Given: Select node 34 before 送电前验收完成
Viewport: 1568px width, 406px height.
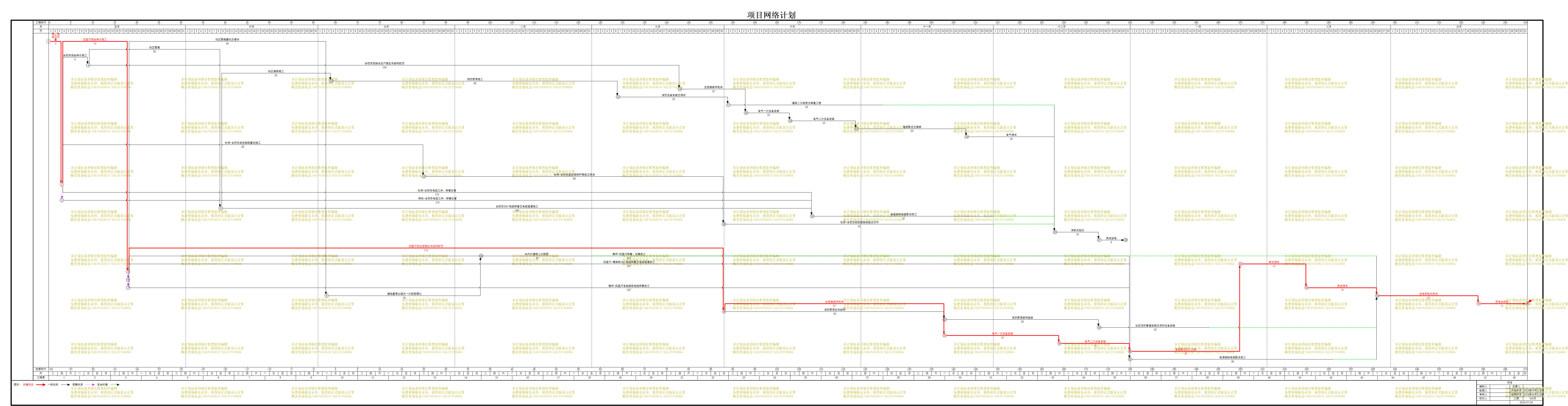Looking at the screenshot, I should click(1377, 296).
